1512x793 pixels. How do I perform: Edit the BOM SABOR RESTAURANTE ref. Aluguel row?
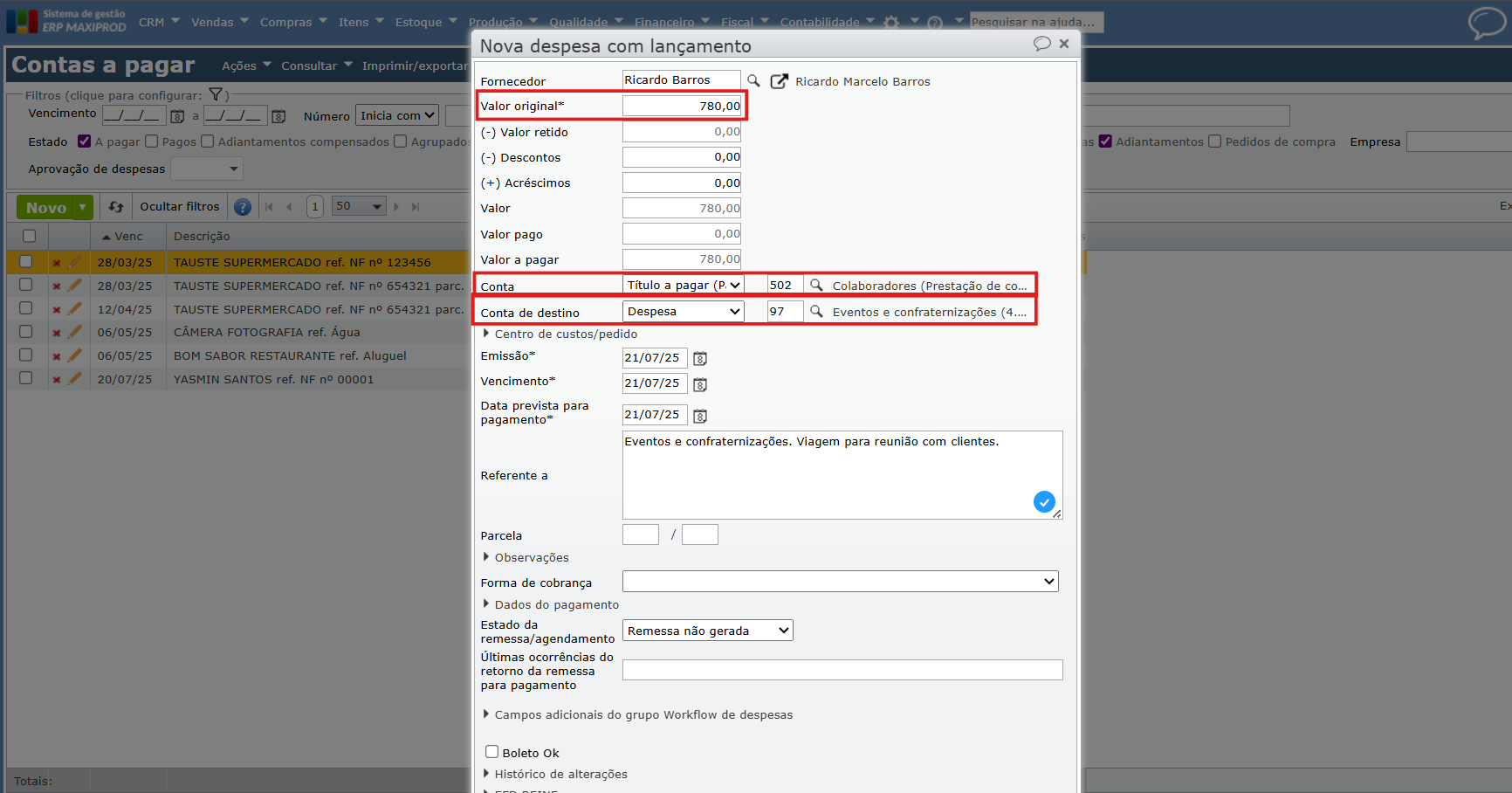(75, 355)
